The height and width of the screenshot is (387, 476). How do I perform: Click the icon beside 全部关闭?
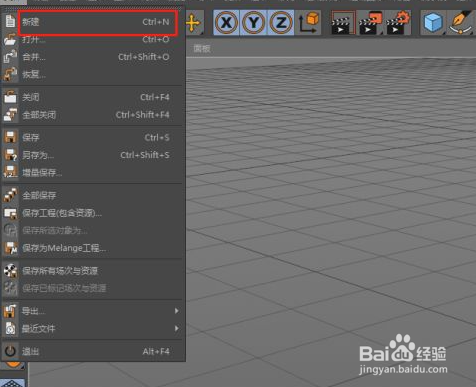pos(10,115)
